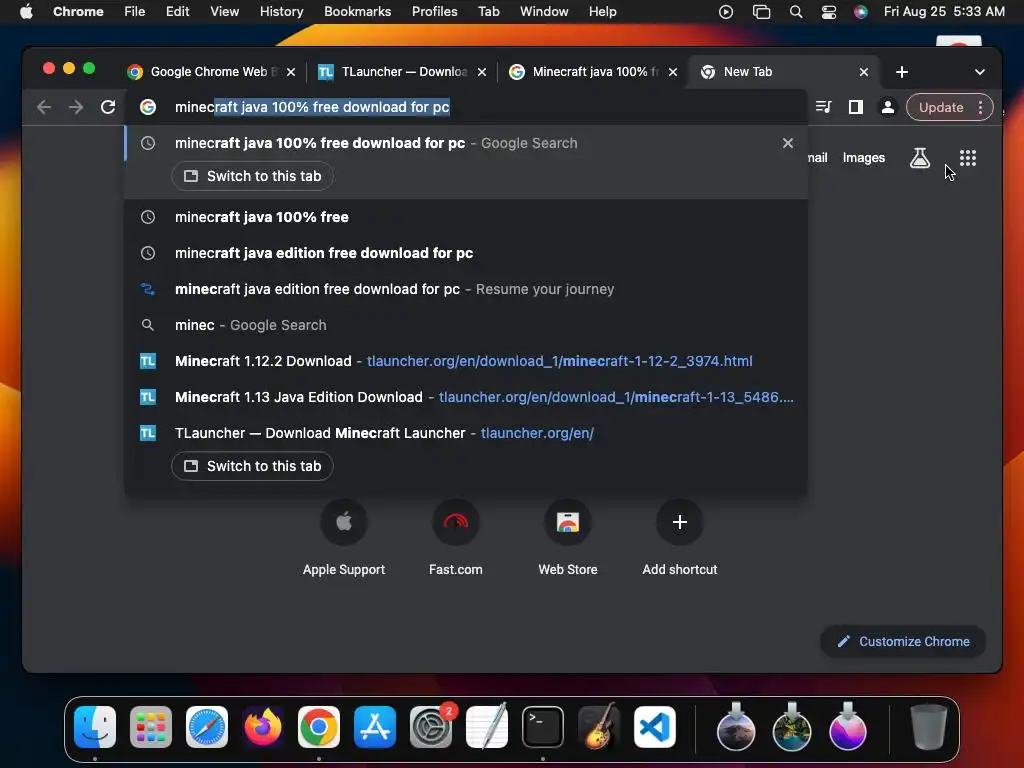The height and width of the screenshot is (768, 1024).
Task: Open Minecraft 1.12.2 Download suggestion
Action: [x=466, y=360]
